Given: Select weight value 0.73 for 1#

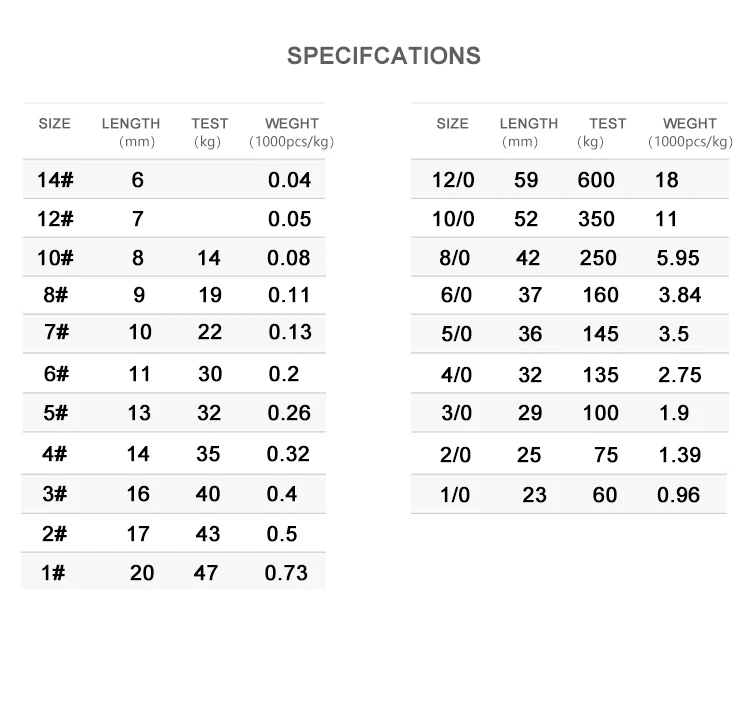Looking at the screenshot, I should (286, 573).
